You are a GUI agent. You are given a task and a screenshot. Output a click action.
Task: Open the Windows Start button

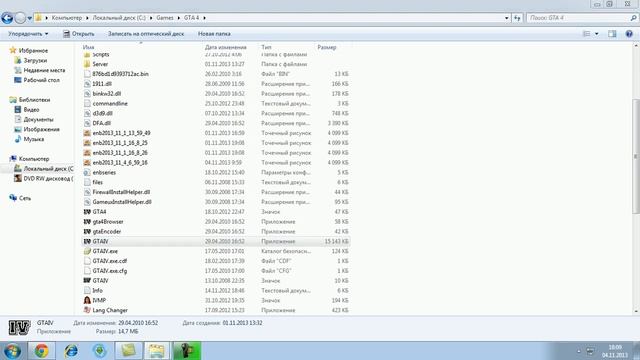click(12, 351)
